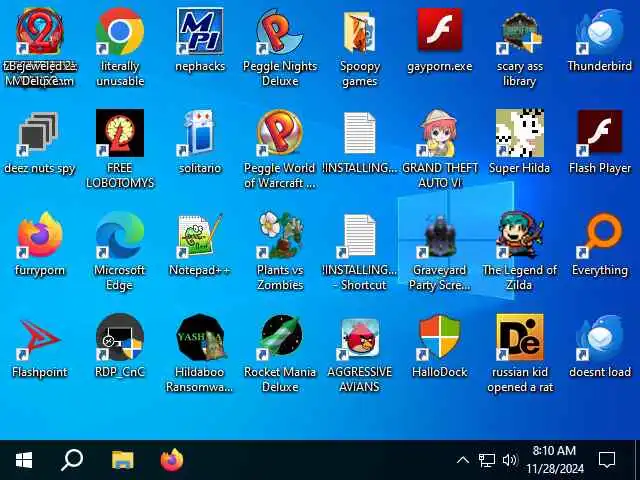Open the 'deez nuts spy' shortcut
Image resolution: width=640 pixels, height=480 pixels.
pos(39,134)
